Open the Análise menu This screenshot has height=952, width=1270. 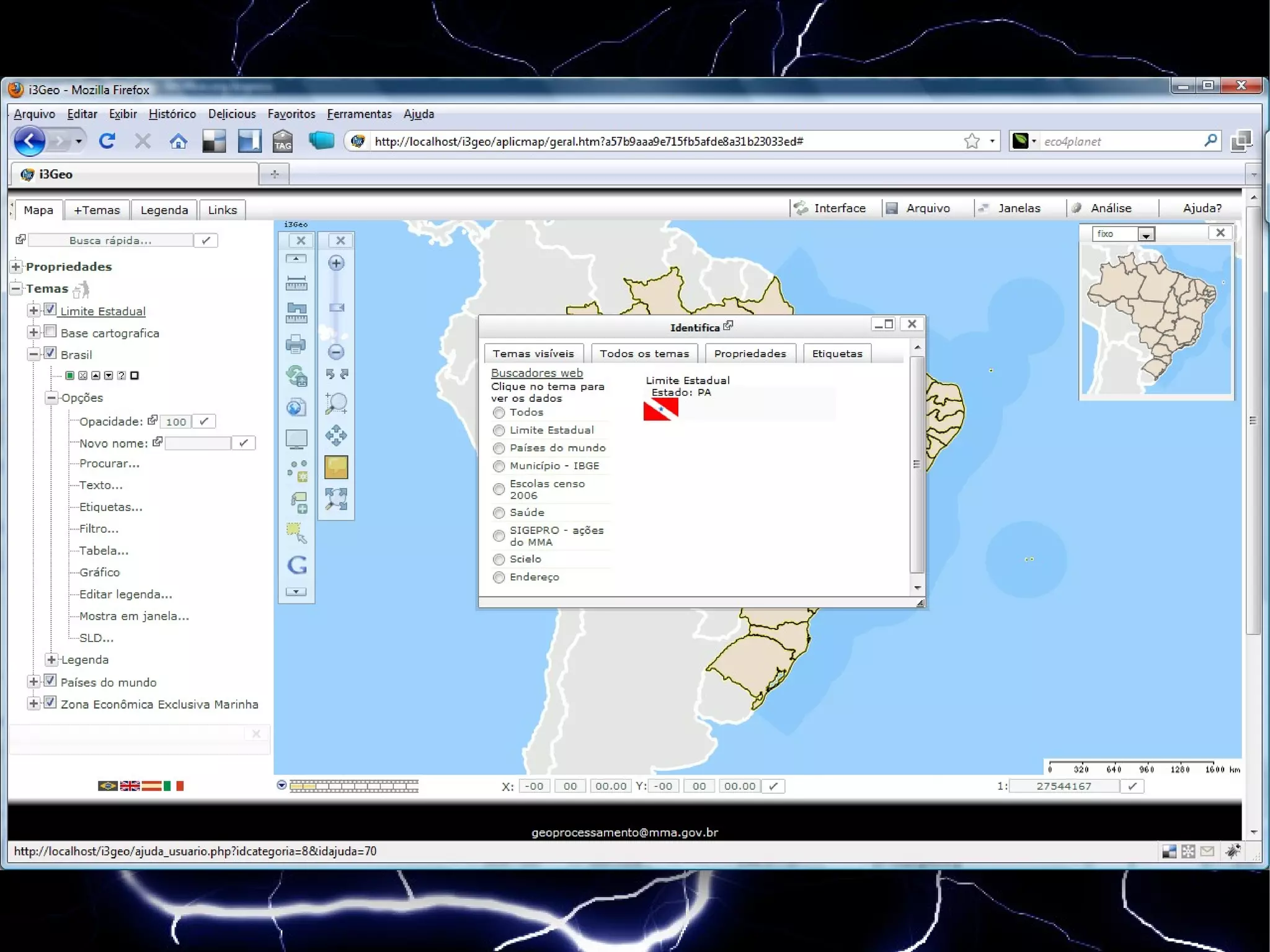(1110, 208)
